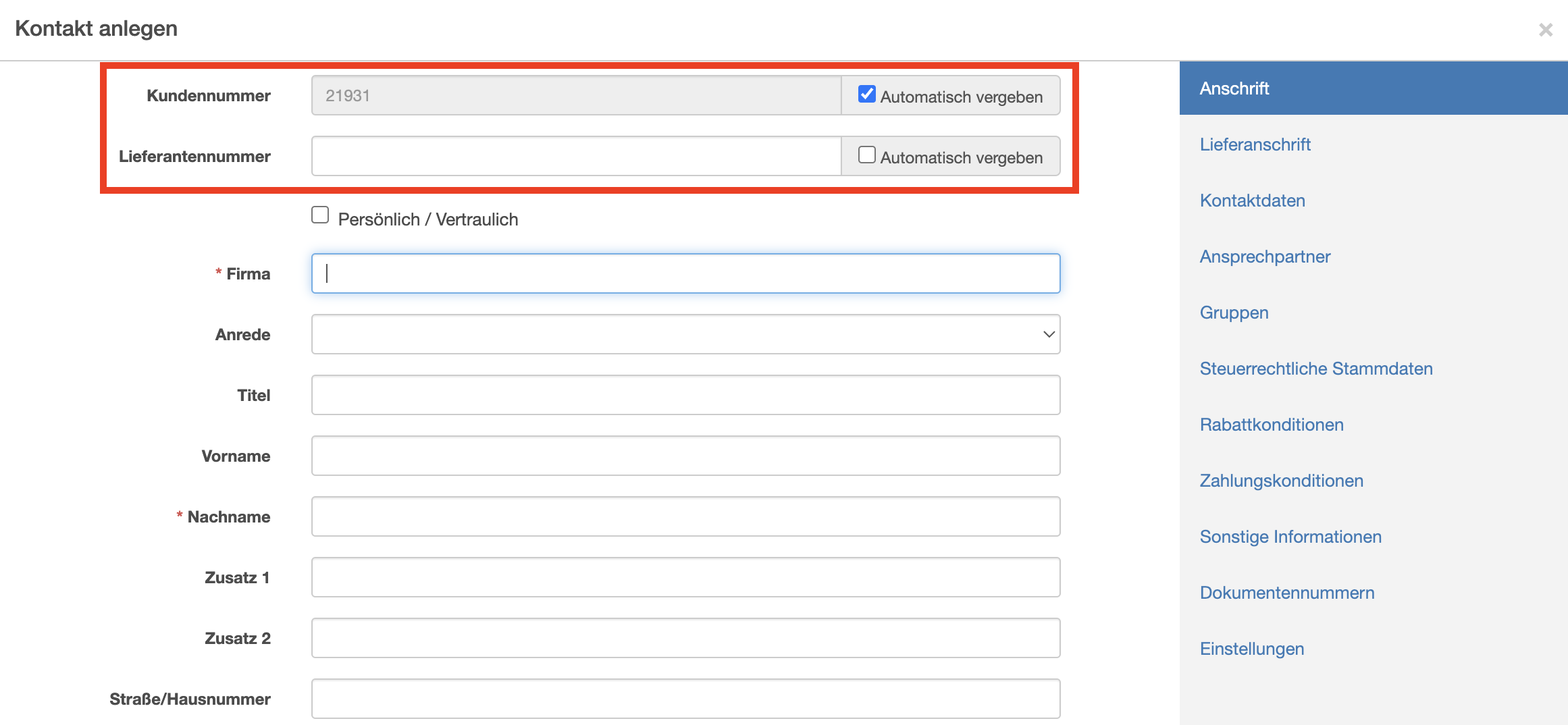1568x725 pixels.
Task: Show Steuerrechtliche Stammdaten section
Action: [1315, 369]
